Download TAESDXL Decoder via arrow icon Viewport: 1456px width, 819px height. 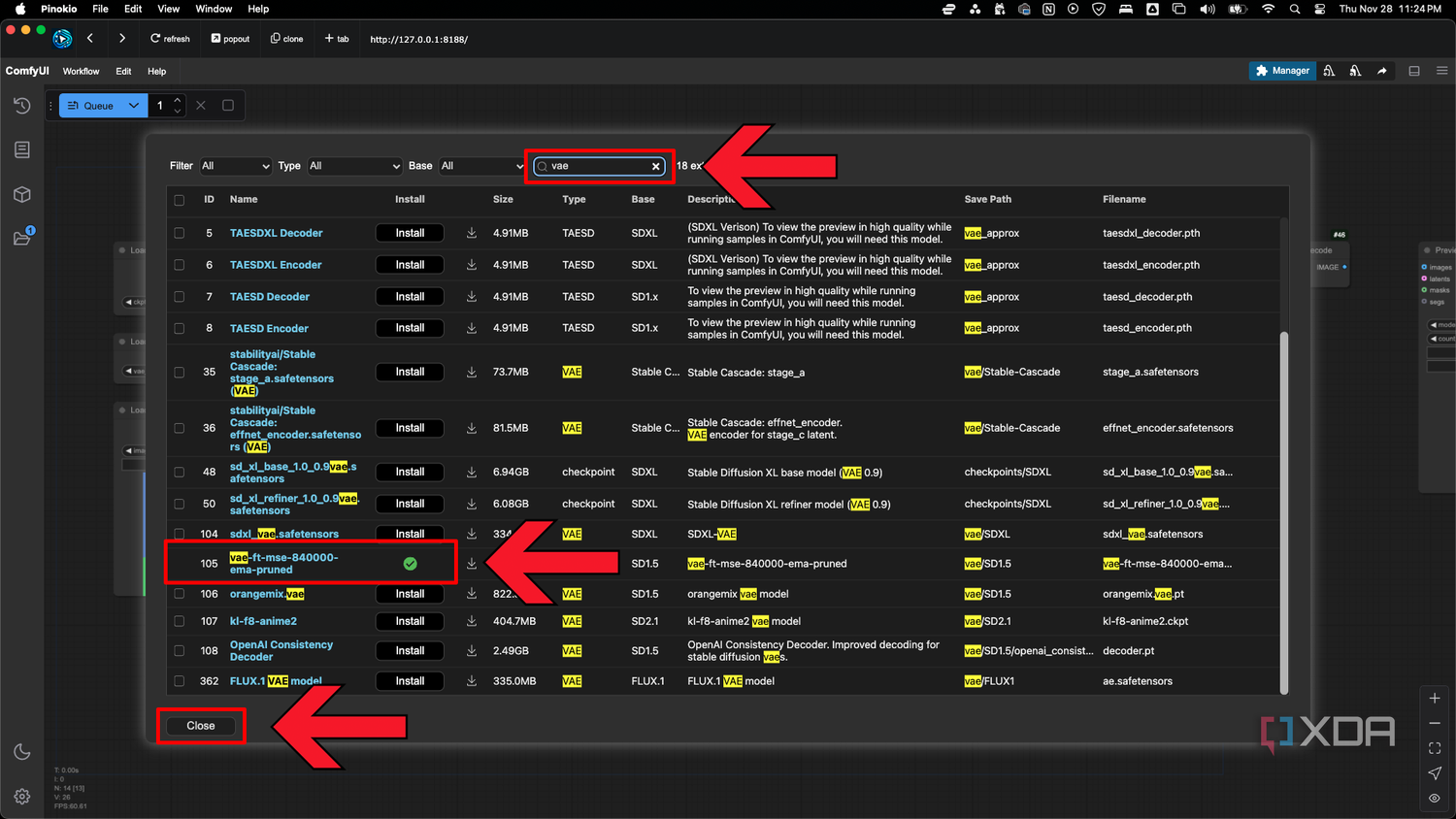[472, 233]
